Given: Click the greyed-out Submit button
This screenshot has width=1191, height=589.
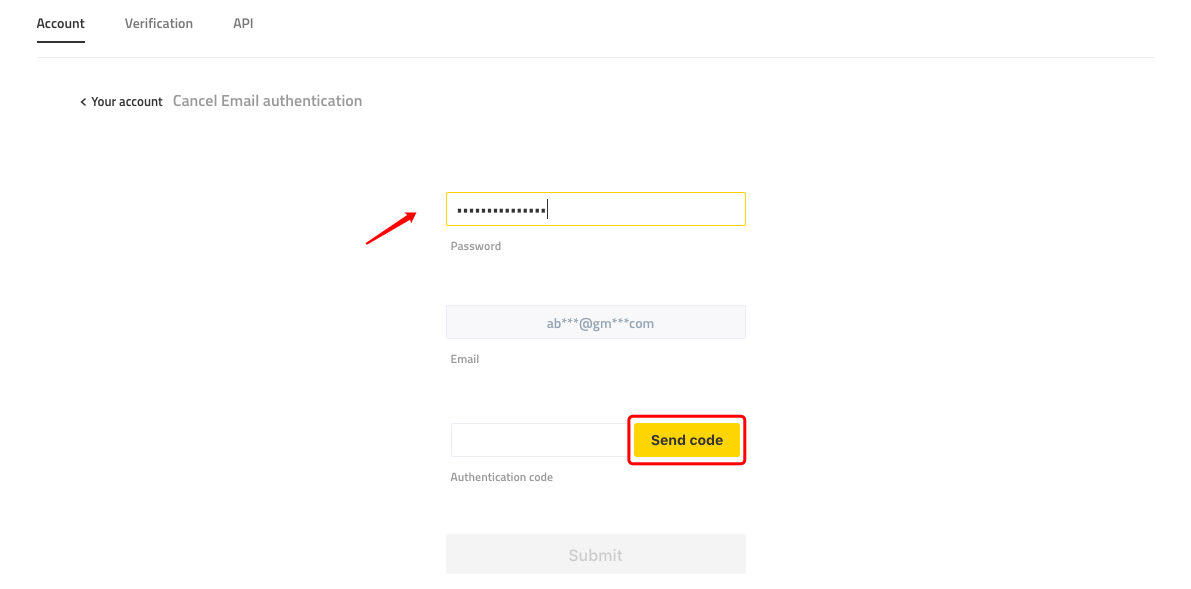Looking at the screenshot, I should [596, 554].
